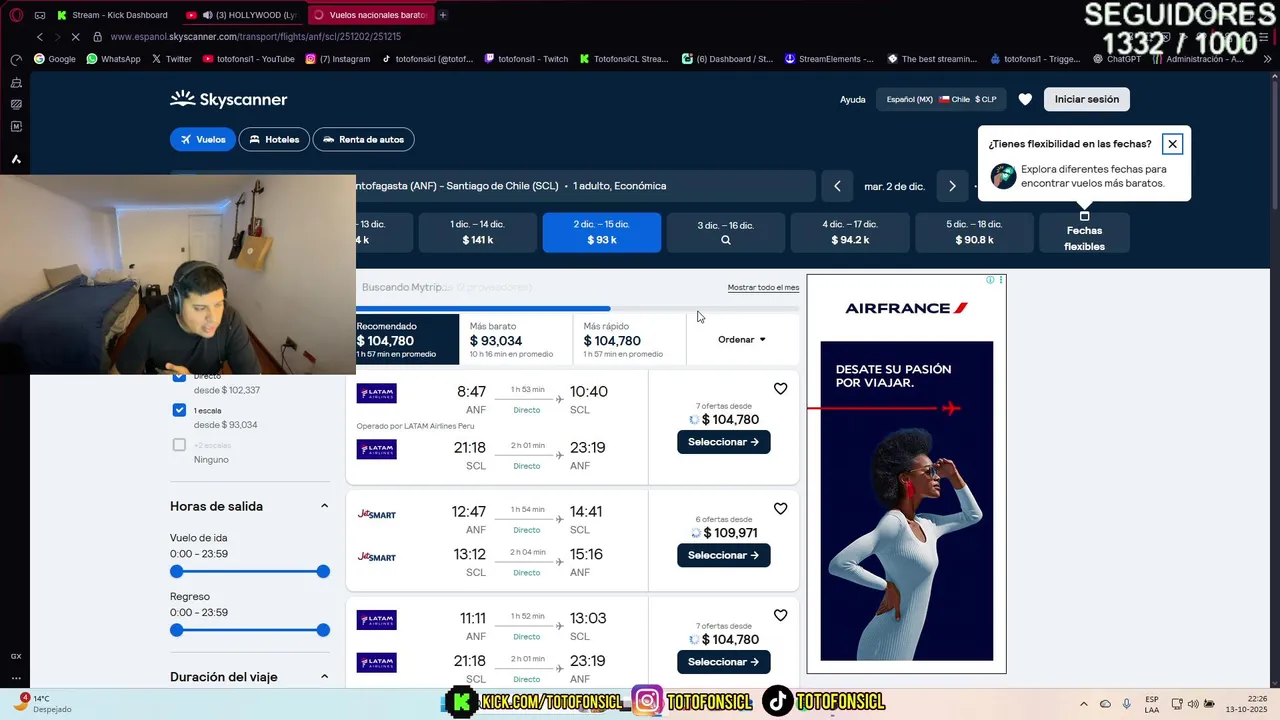
Task: Open the Google bookmark
Action: point(55,59)
